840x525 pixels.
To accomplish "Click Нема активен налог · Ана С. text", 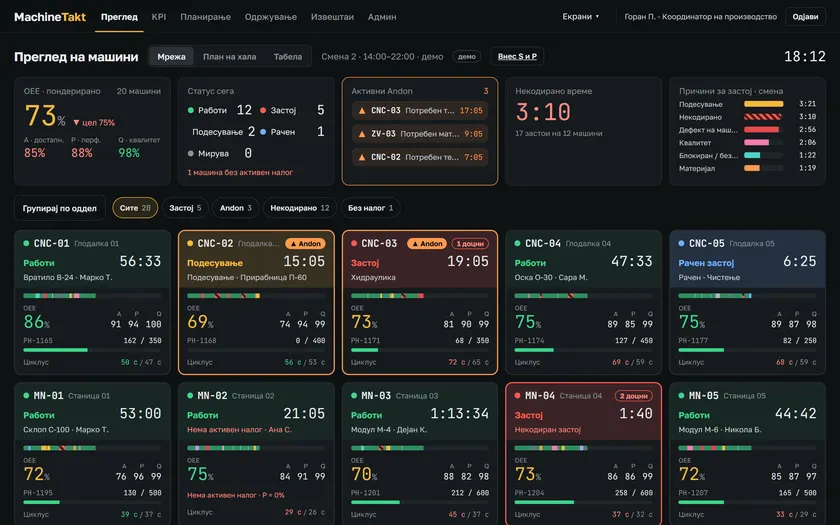I will [x=239, y=430].
